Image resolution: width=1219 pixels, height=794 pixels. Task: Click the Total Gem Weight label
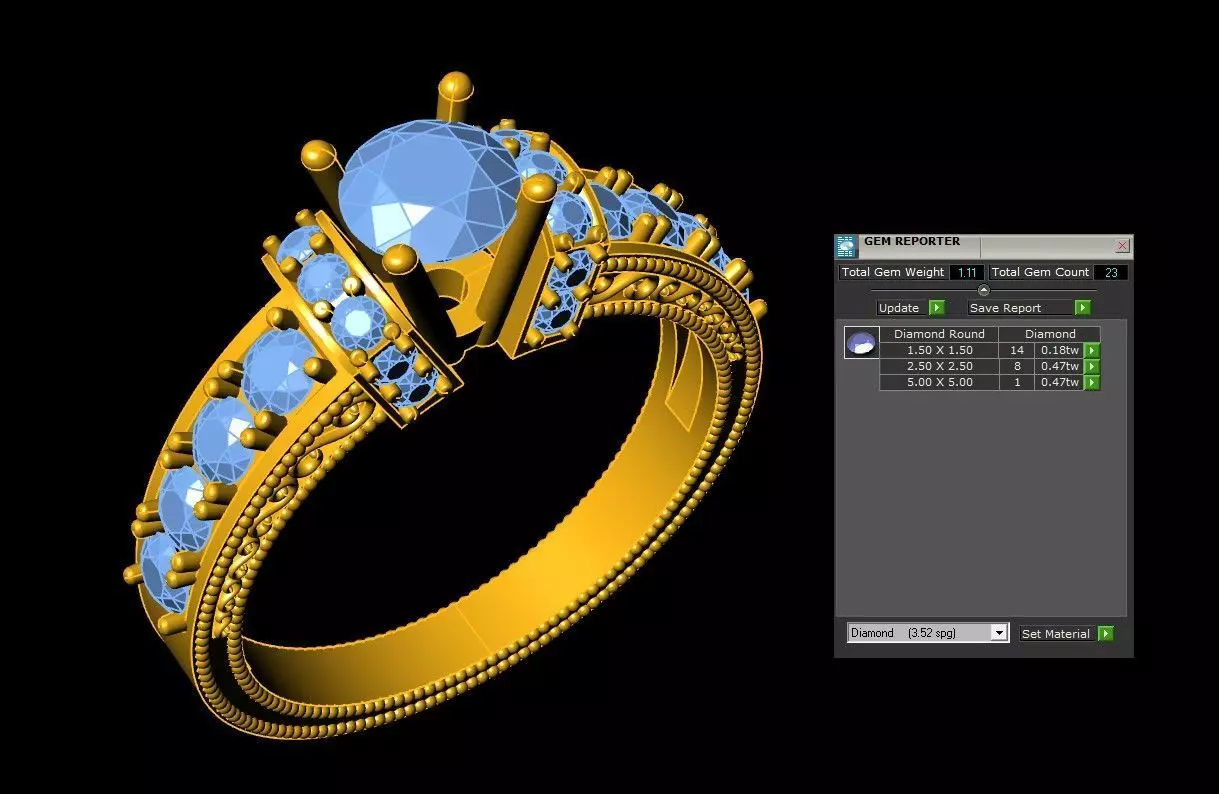(893, 272)
